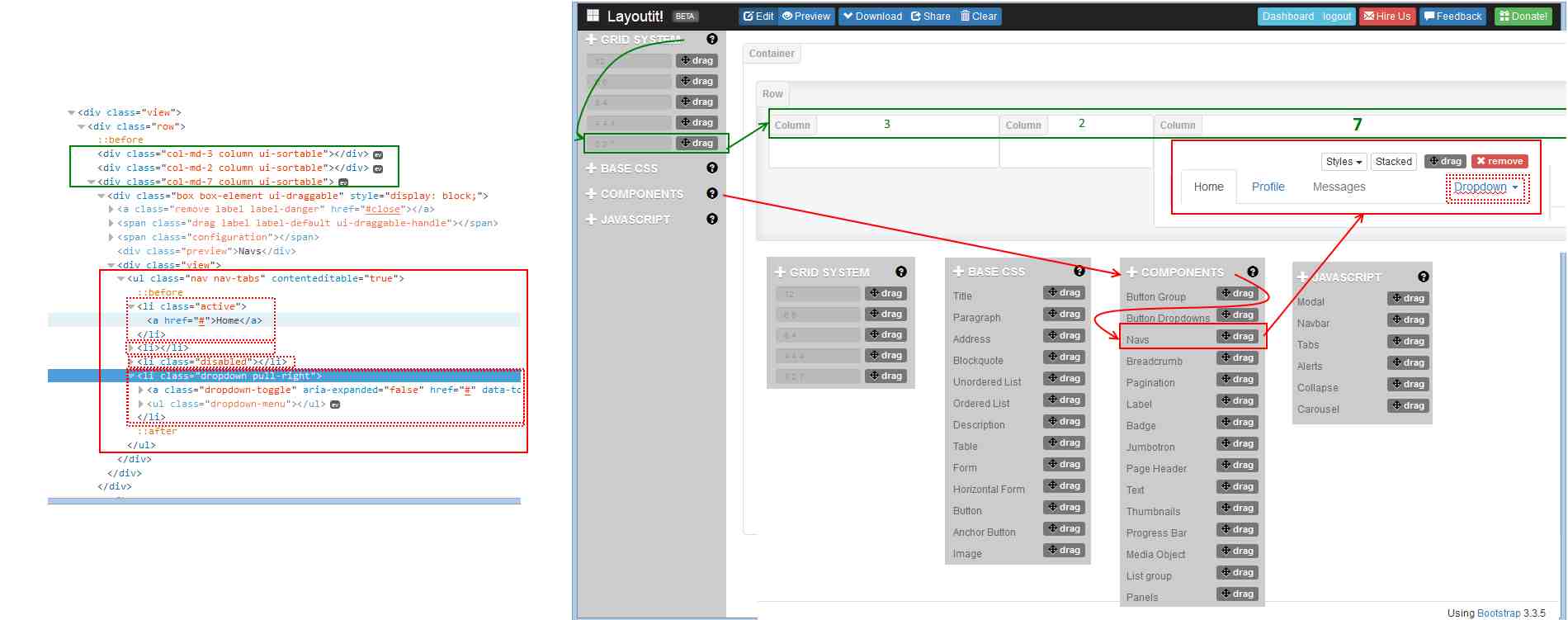Grab the drag handle for Image
Viewport: 1568px width, 620px height.
coord(1064,550)
